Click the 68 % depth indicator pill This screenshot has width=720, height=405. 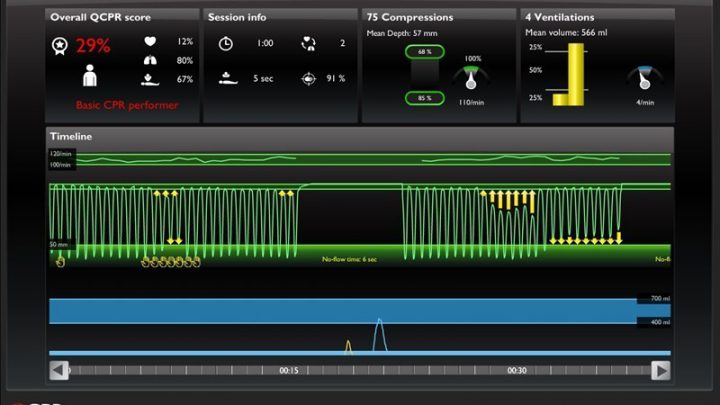pyautogui.click(x=425, y=52)
